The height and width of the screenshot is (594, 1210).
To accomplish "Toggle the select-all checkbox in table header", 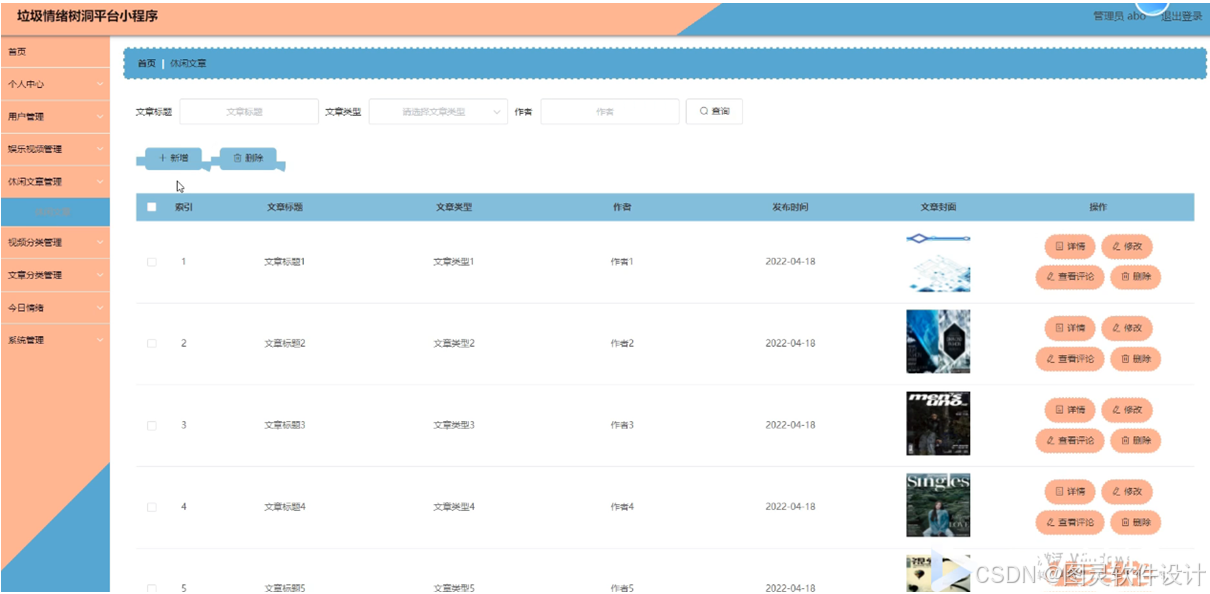I will (152, 207).
